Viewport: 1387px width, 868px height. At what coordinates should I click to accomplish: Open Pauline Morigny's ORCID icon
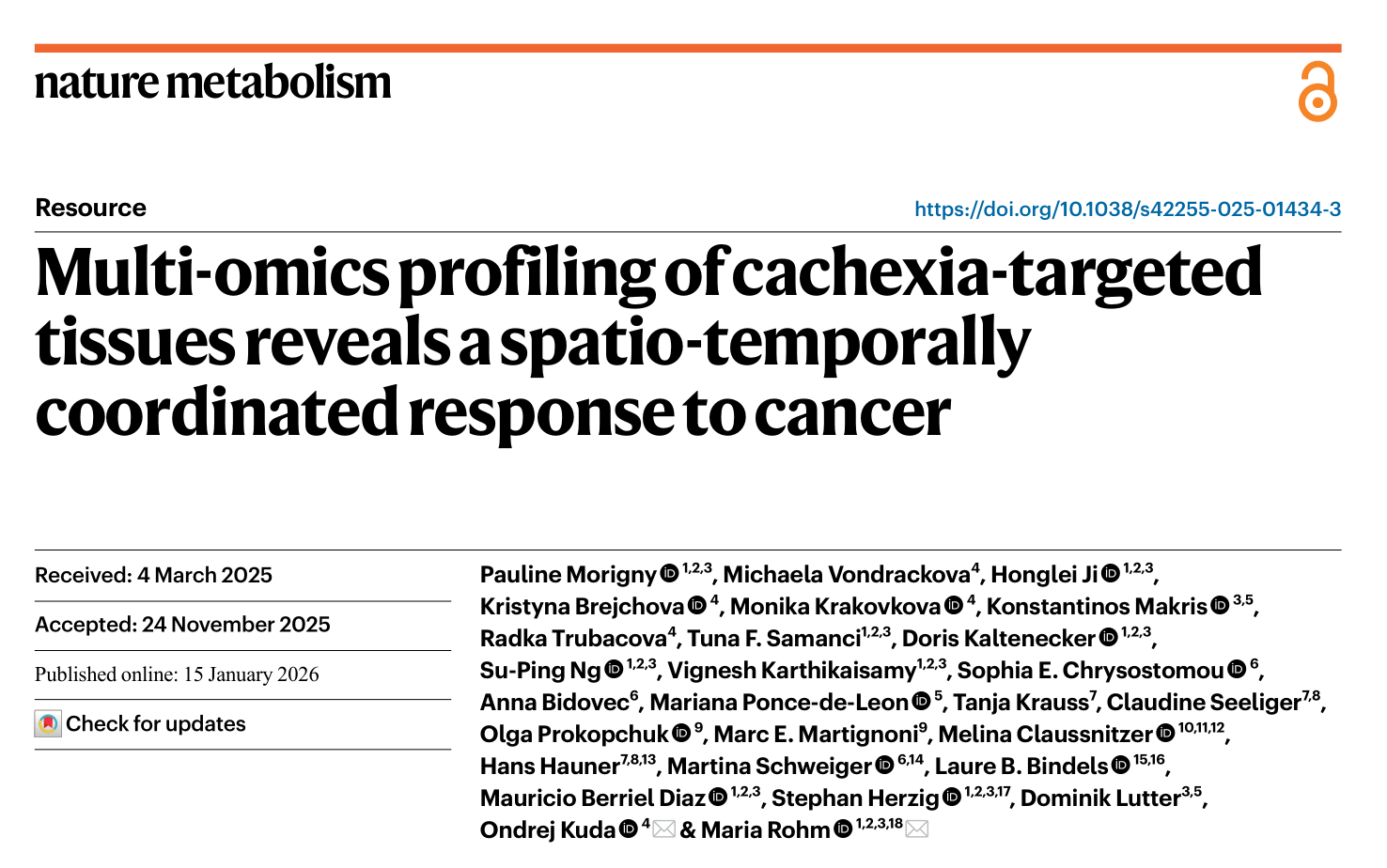click(669, 573)
